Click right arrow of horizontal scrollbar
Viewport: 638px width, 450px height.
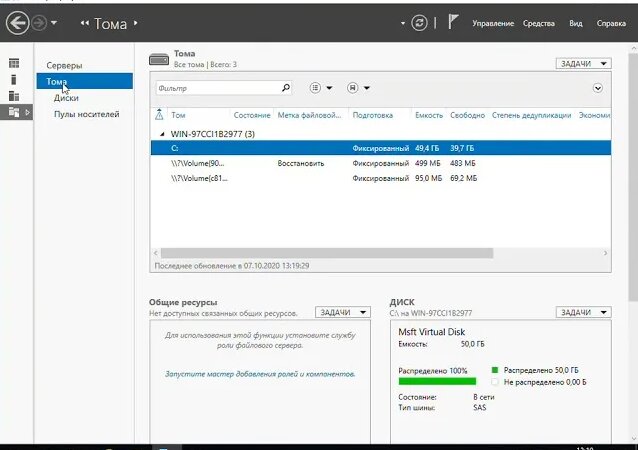(605, 253)
